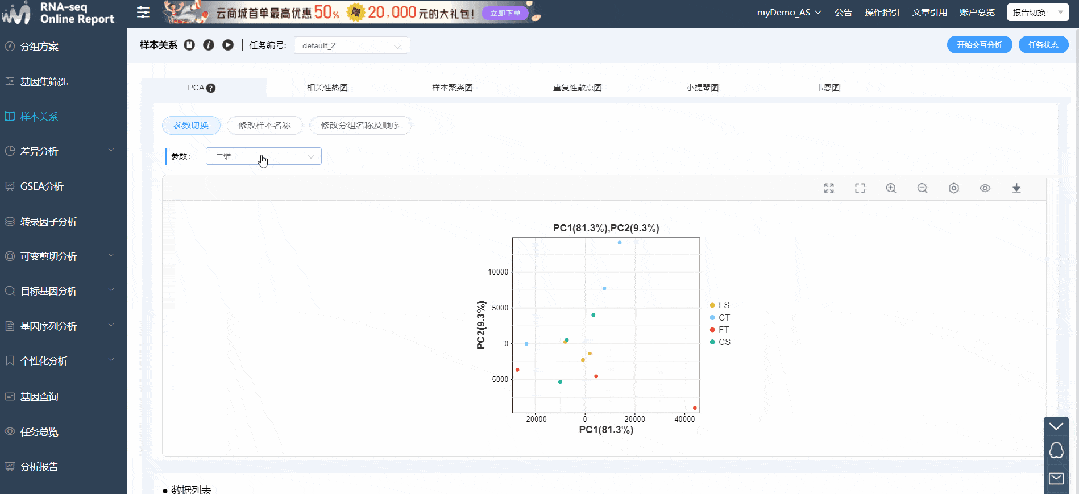Screen dimensions: 1079x494
Task: Open the notes icon beside 样本关系 title
Action: point(189,45)
